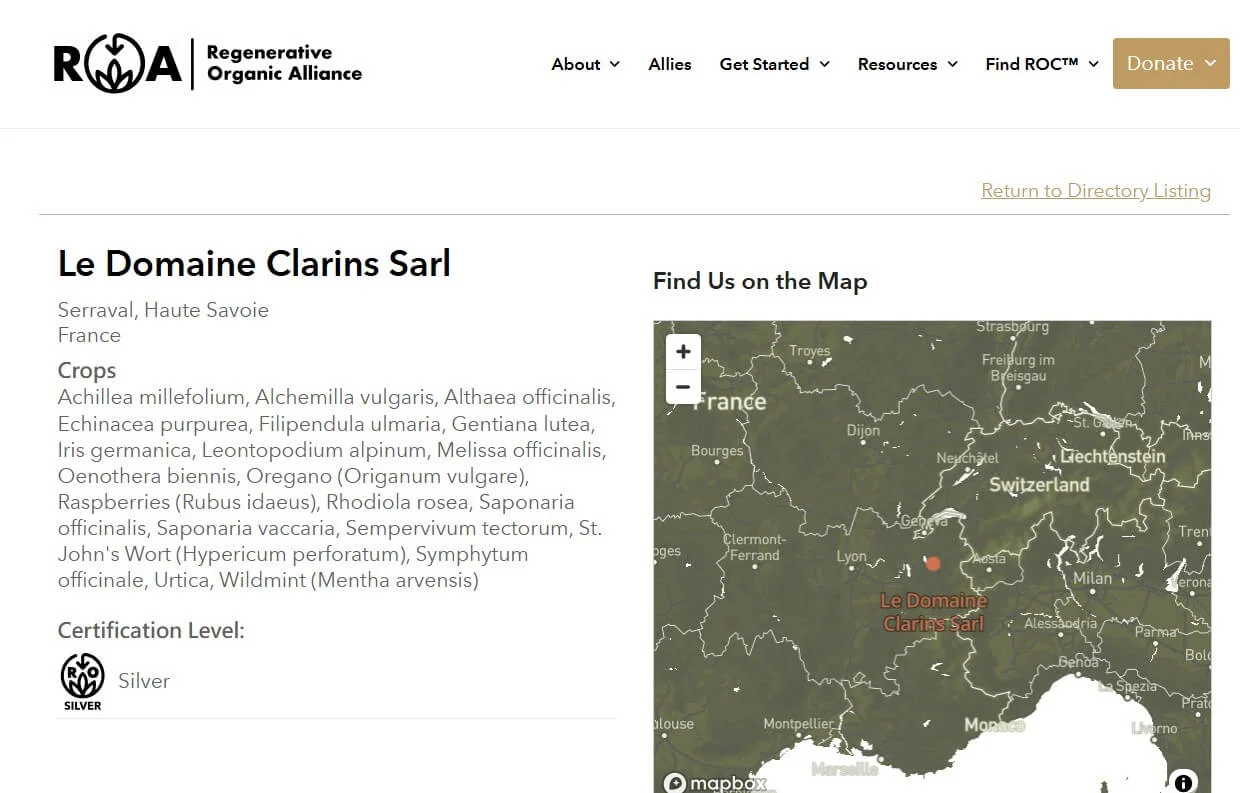1240x793 pixels.
Task: Open the Find ROC™ menu
Action: coord(1042,64)
